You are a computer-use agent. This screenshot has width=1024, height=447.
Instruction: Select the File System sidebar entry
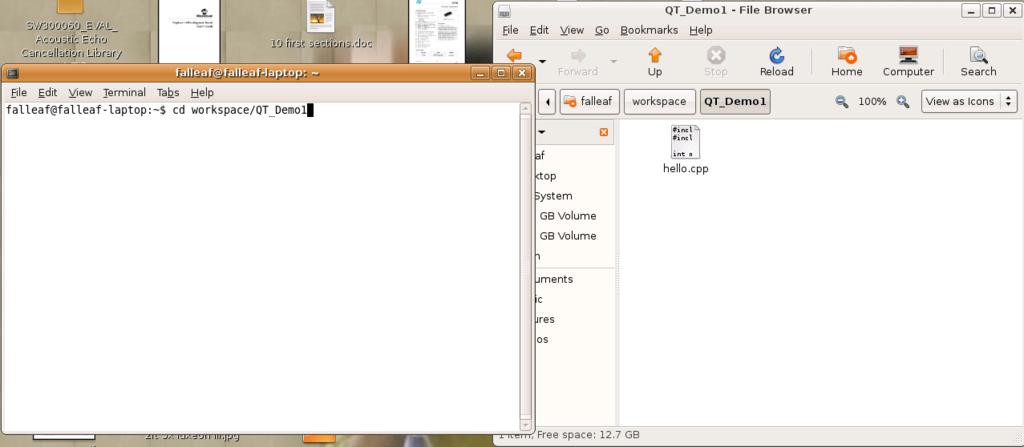[x=553, y=195]
